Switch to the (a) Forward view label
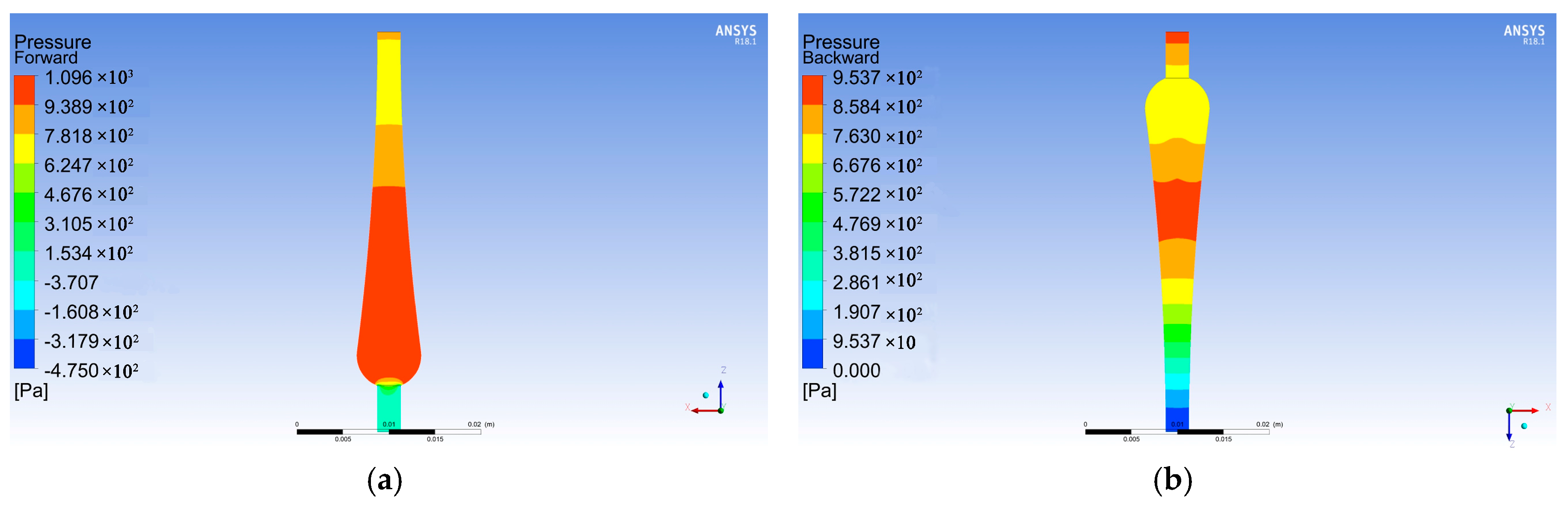Viewport: 1568px width, 511px height. coord(386,481)
